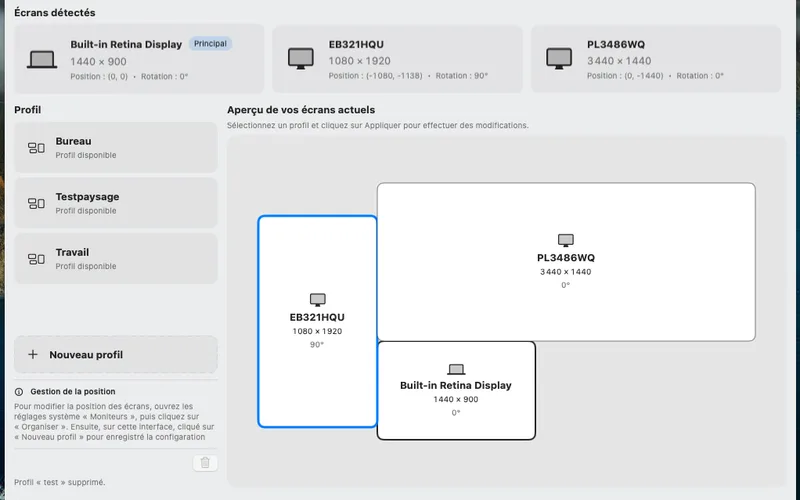The image size is (800, 500).
Task: Click 'Rotation : 90°' text
Action: pos(462,76)
